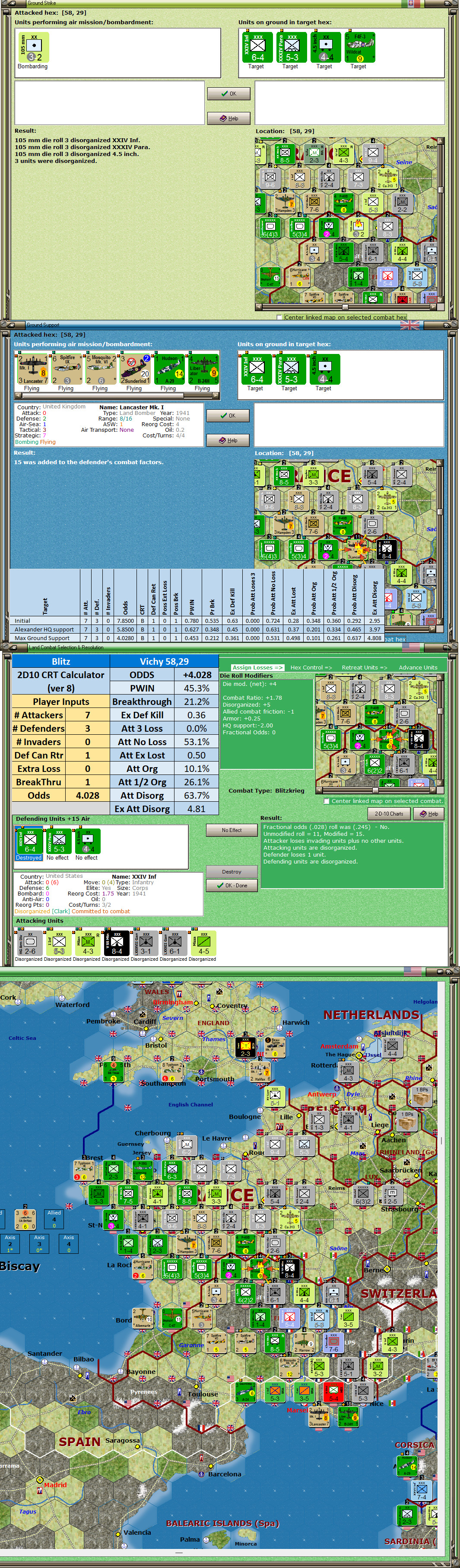Open Help in the Ground Strike window
Viewport: 460px width, 1568px height.
[x=229, y=118]
